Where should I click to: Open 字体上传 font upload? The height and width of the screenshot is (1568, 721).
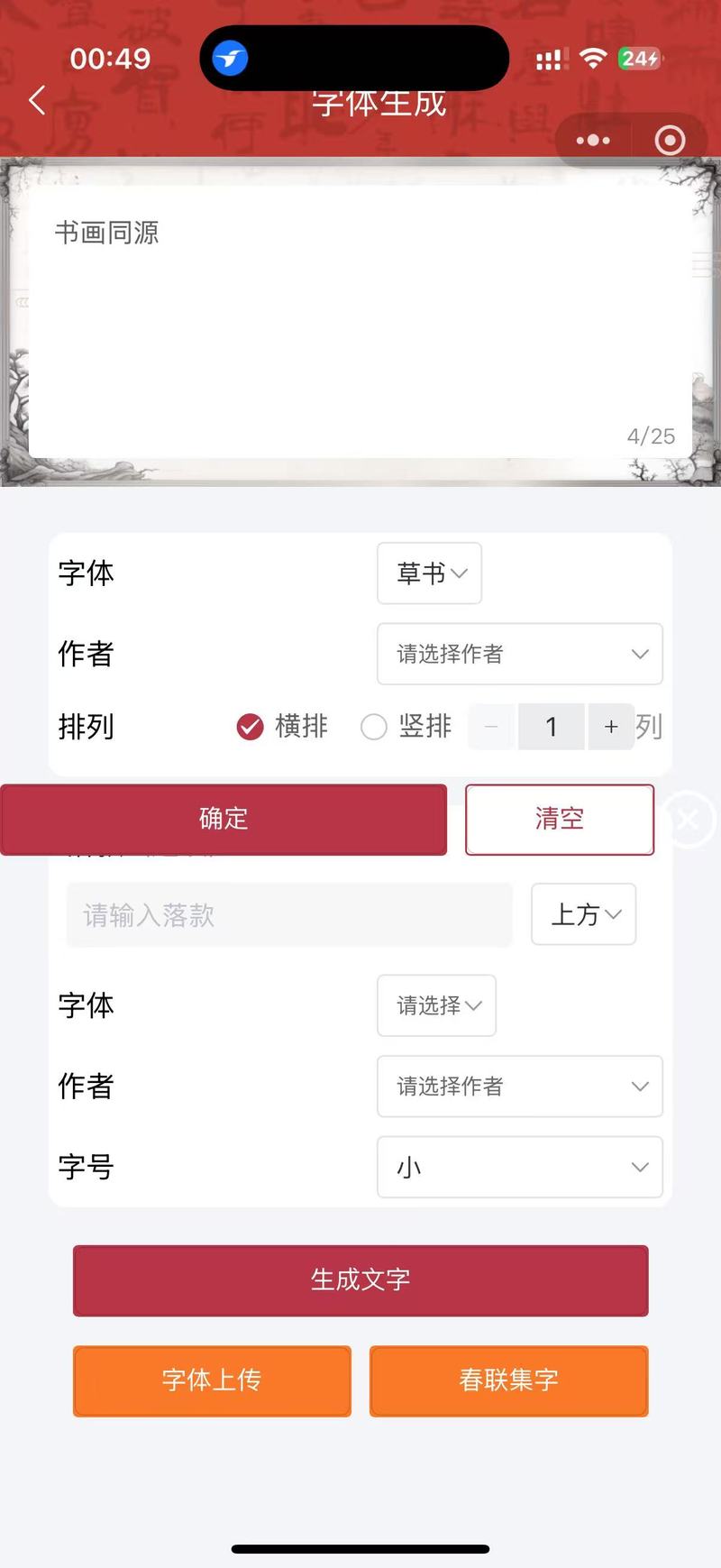tap(212, 1380)
